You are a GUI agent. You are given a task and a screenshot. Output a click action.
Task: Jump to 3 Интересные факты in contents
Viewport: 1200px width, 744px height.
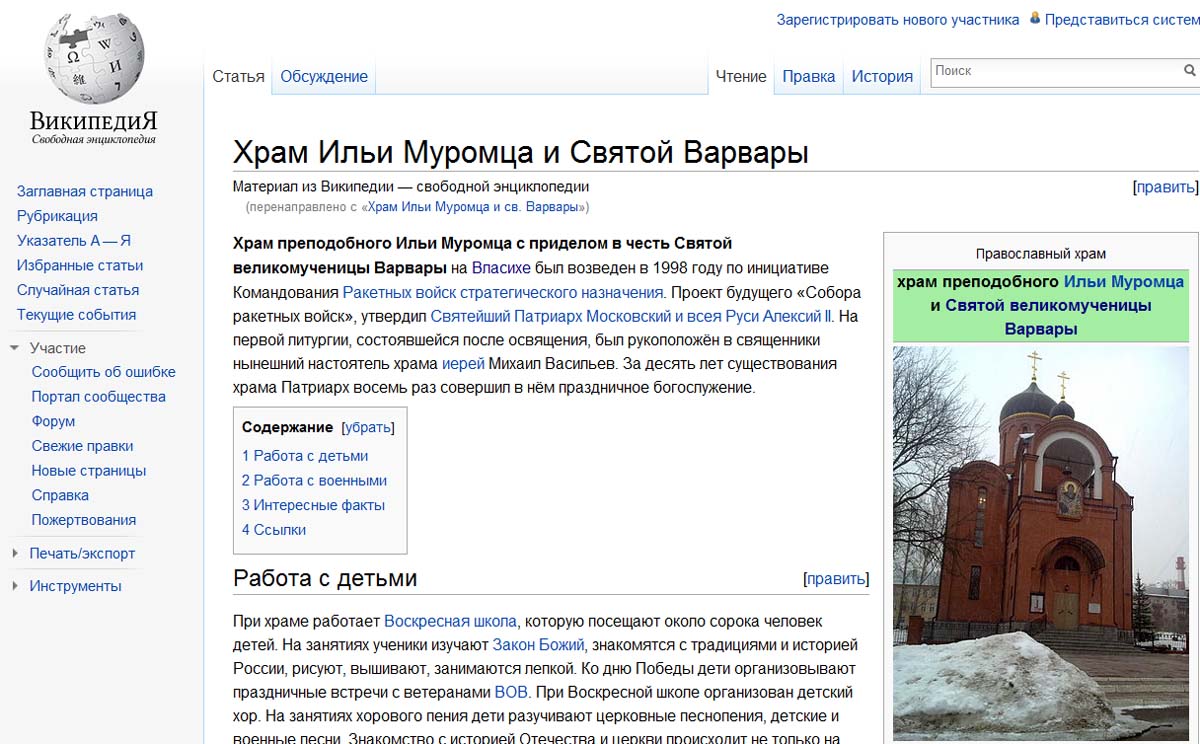313,506
